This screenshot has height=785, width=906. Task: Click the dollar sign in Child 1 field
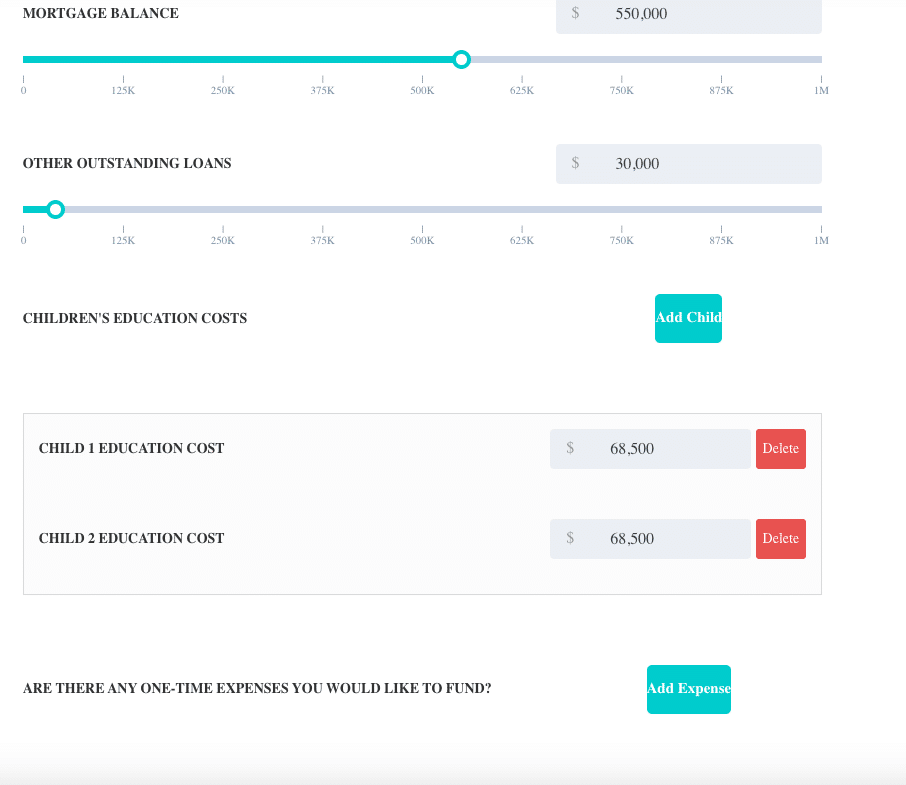[570, 448]
